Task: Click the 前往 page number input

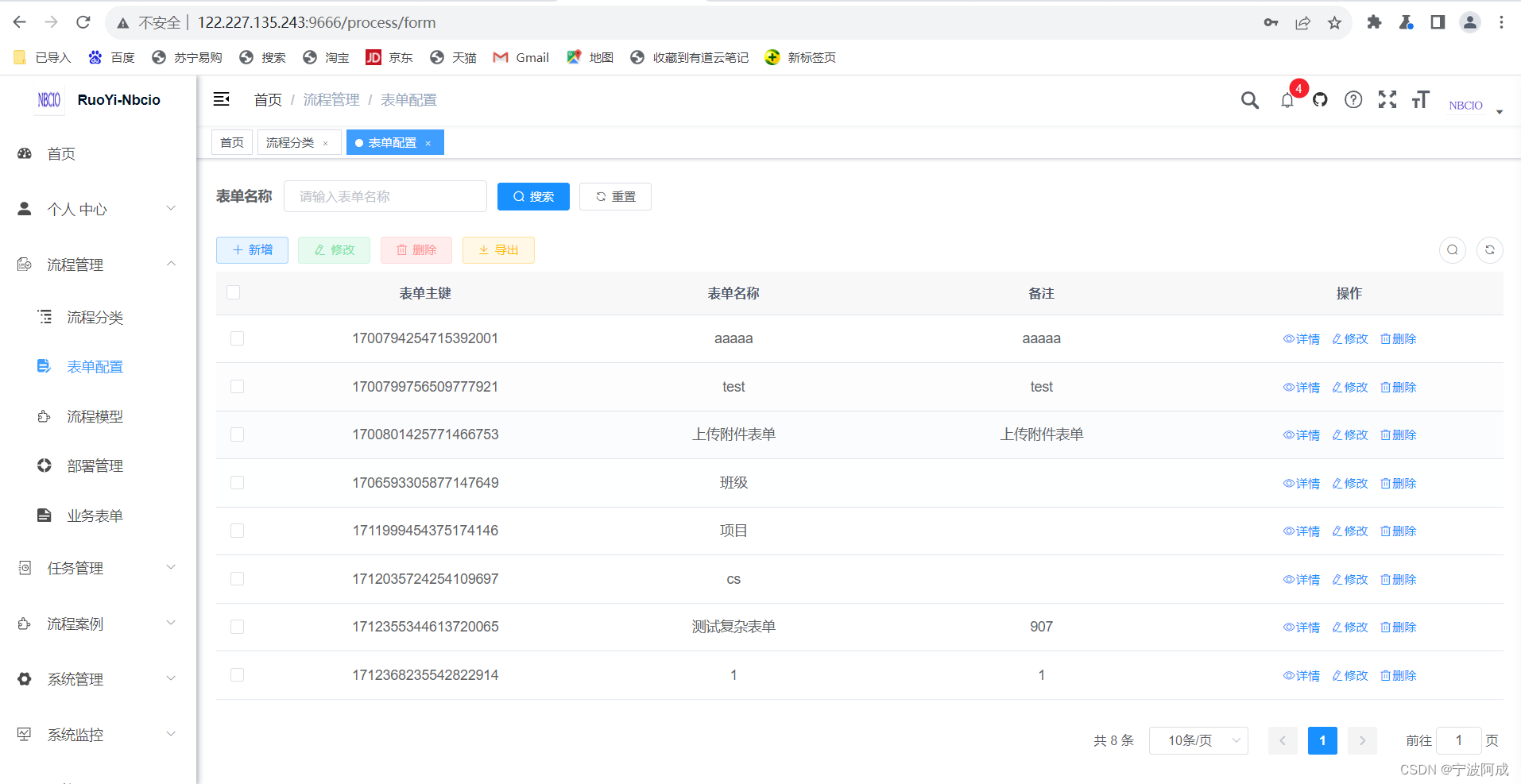Action: point(1459,741)
